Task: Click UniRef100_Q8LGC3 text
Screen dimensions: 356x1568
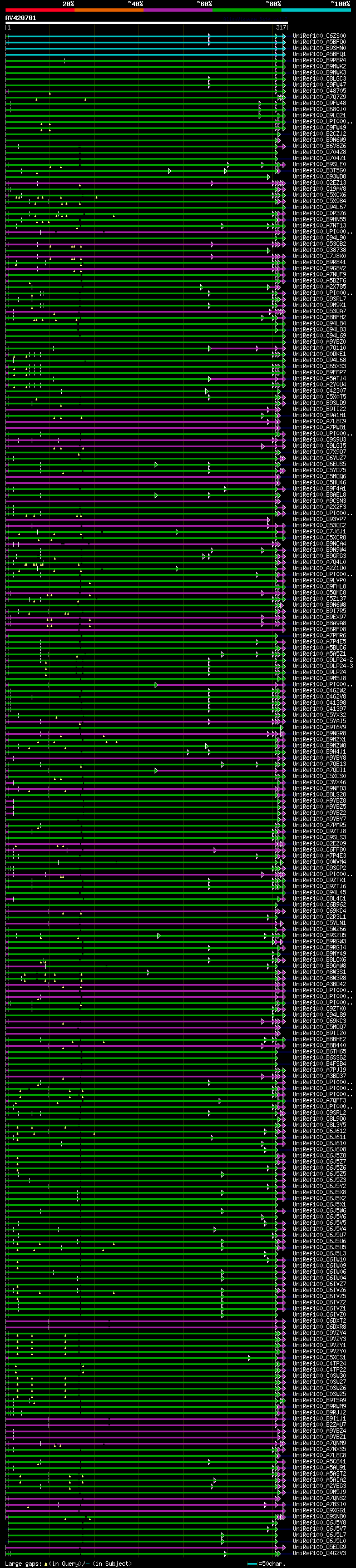Action: click(x=319, y=78)
